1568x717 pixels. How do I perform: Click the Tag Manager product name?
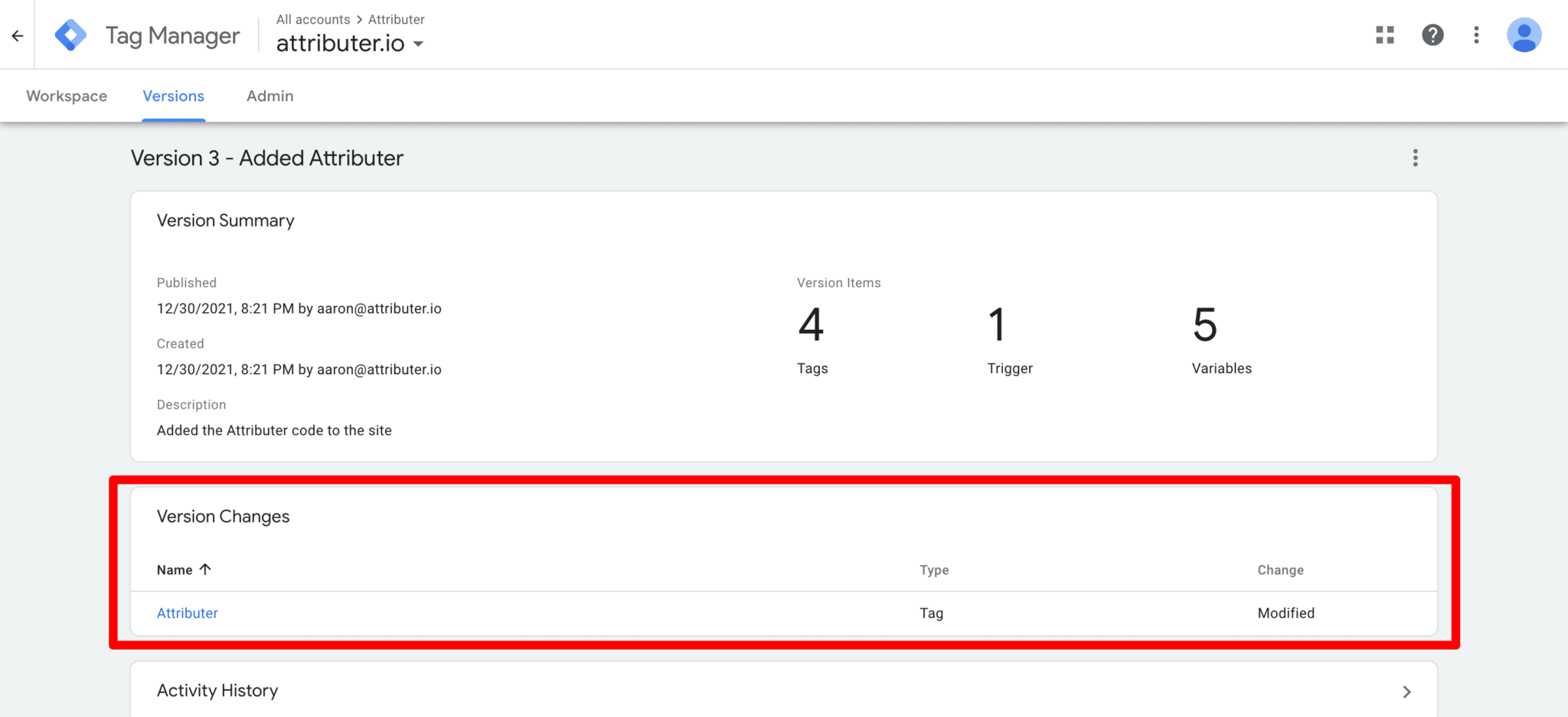tap(173, 35)
